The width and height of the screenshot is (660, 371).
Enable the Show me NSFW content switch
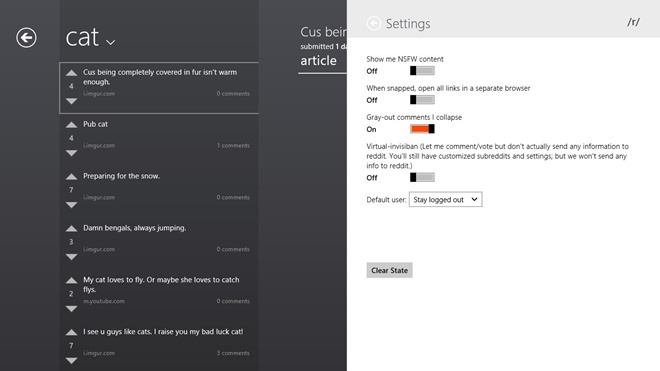tap(422, 71)
